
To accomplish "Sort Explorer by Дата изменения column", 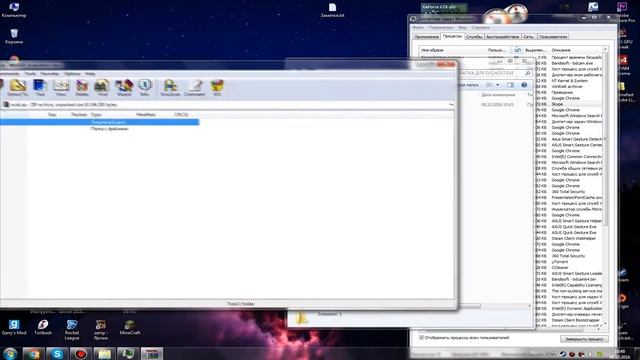I will [498, 95].
